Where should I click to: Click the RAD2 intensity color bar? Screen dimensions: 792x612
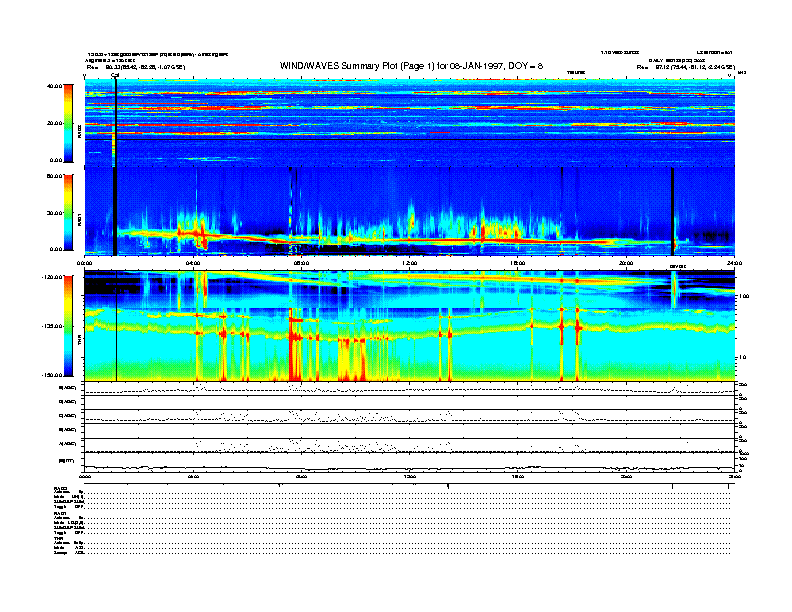tap(68, 123)
